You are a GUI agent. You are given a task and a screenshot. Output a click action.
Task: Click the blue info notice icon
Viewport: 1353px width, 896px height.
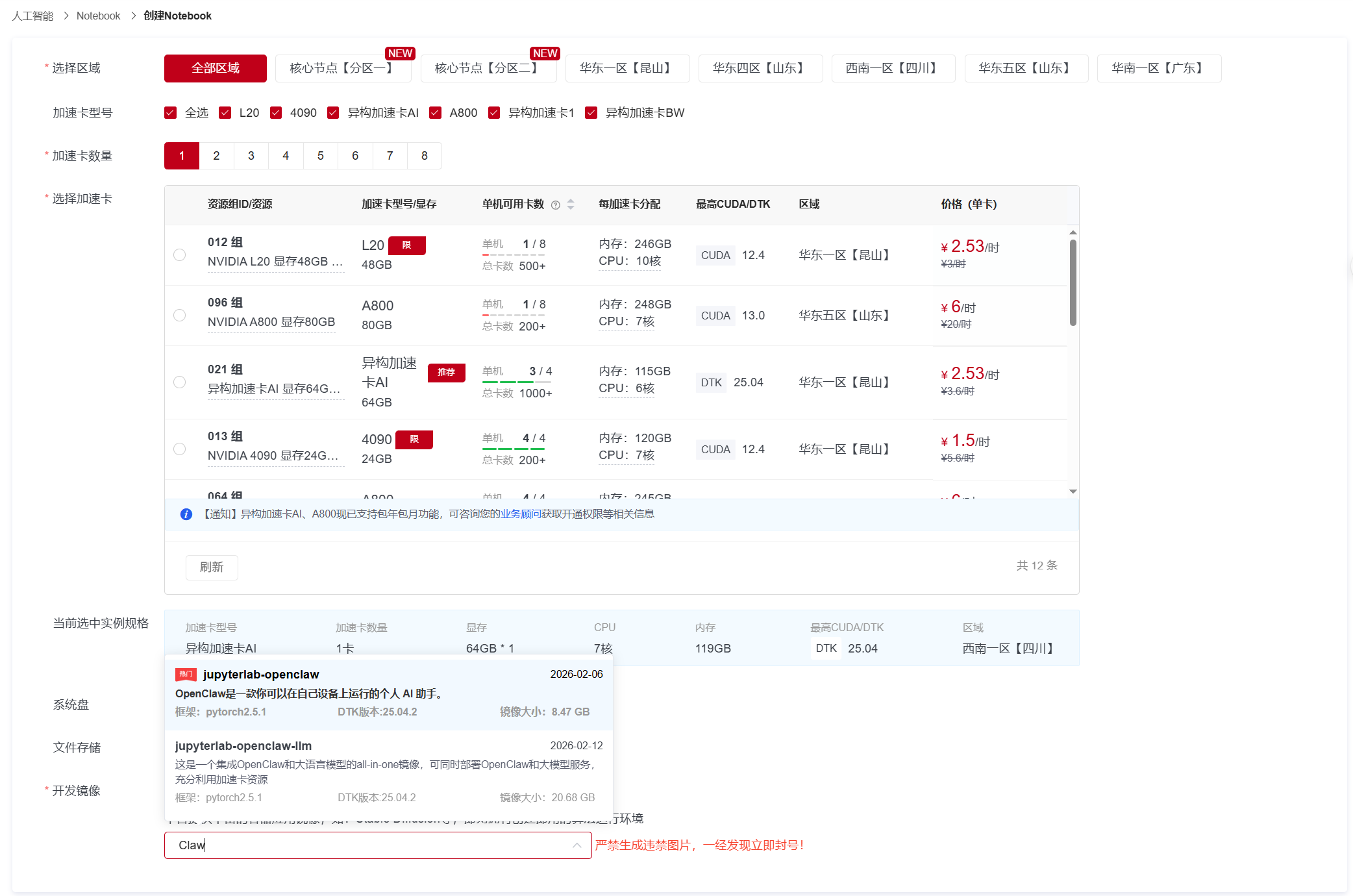tap(186, 514)
